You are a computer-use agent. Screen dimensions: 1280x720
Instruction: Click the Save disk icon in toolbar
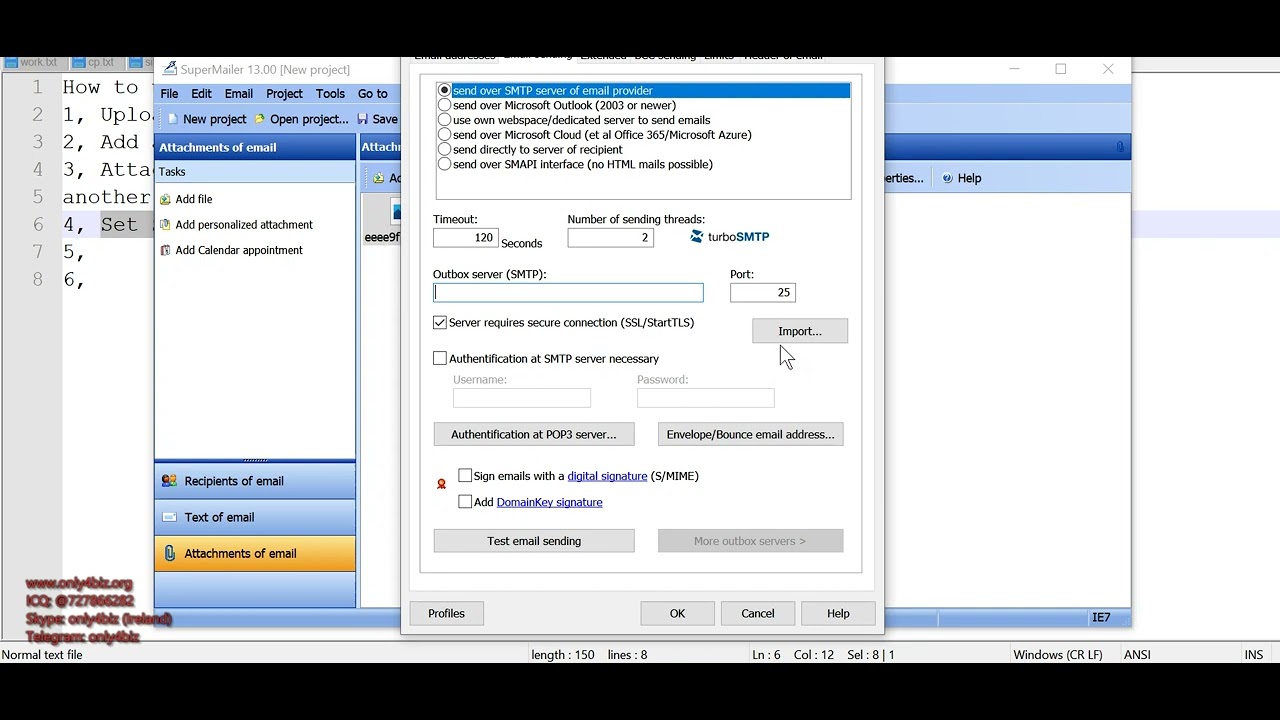pos(362,119)
